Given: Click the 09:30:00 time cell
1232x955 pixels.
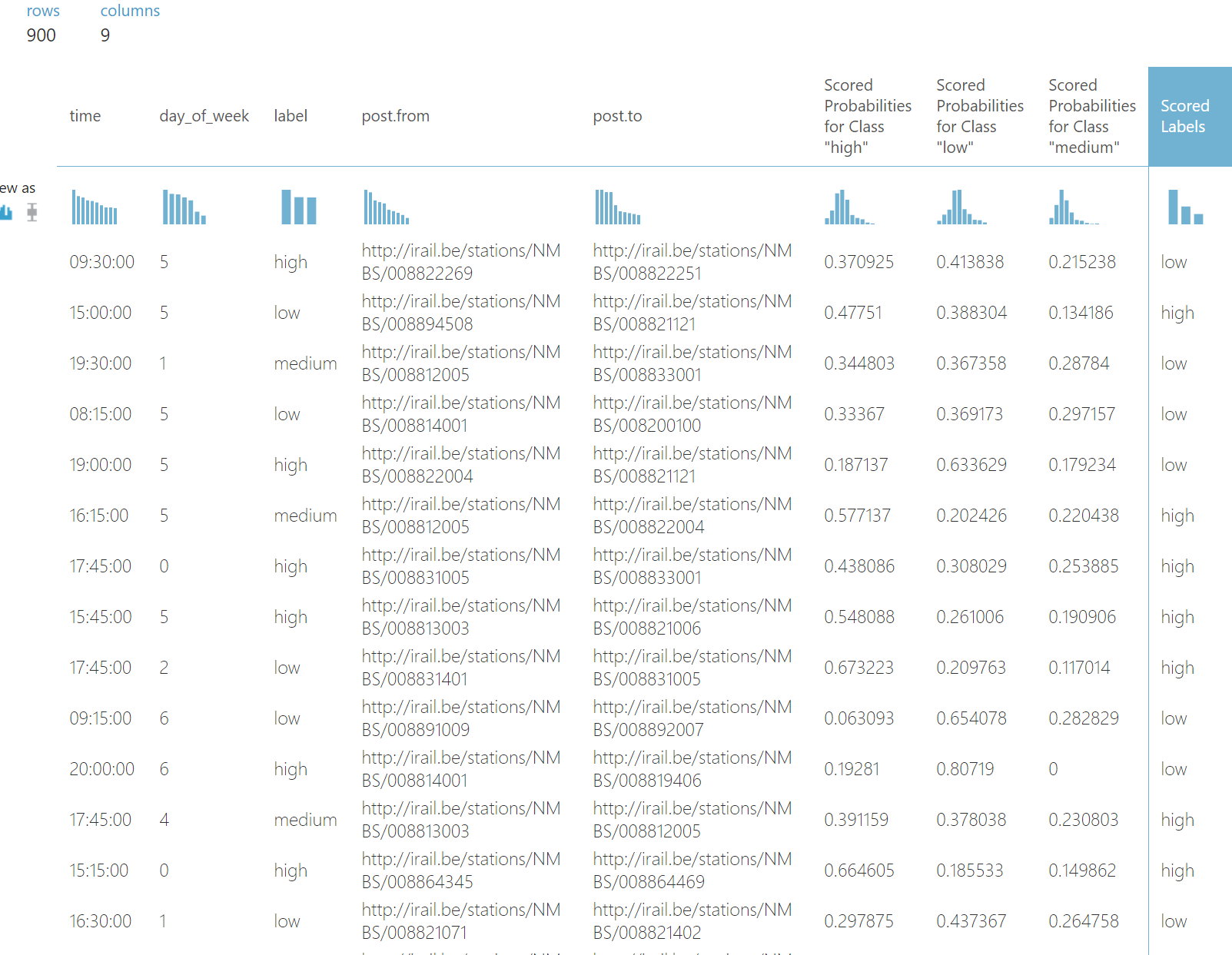Looking at the screenshot, I should coord(101,262).
